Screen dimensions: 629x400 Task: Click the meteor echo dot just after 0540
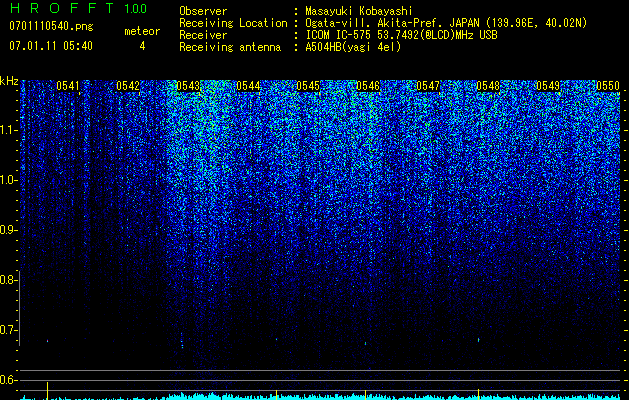48,341
